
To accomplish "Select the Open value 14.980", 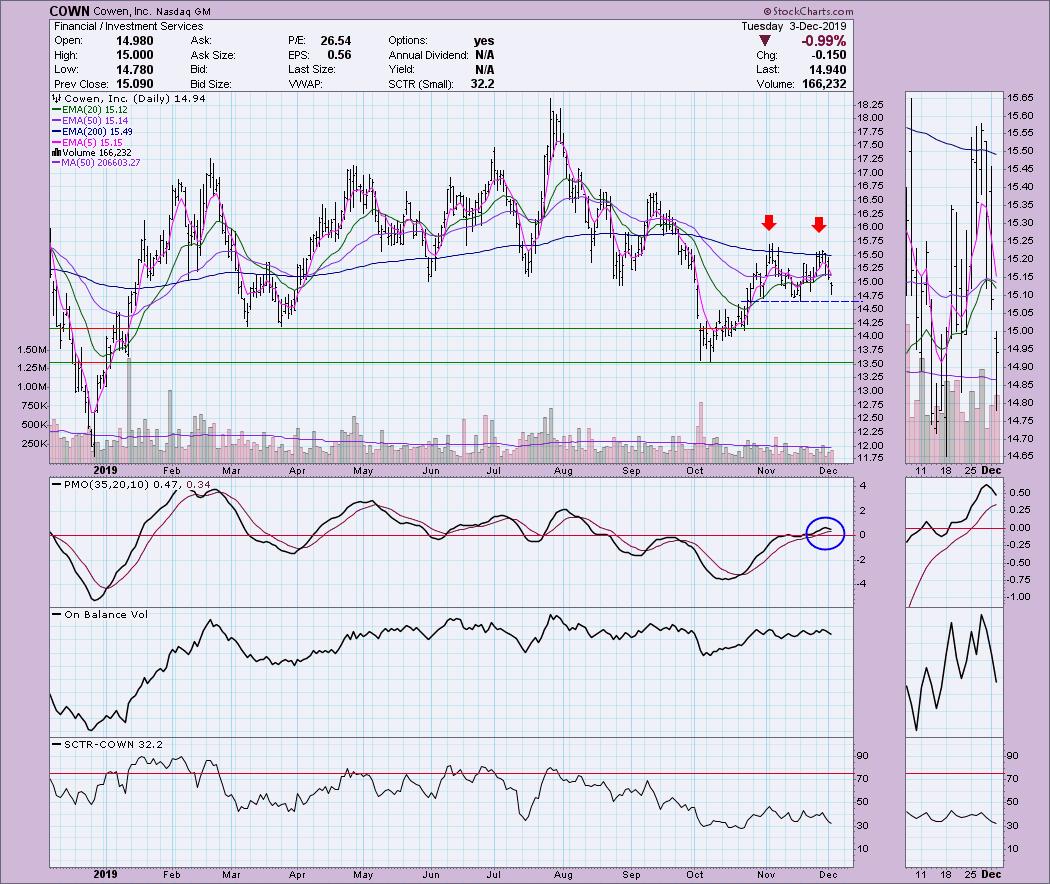I will pos(135,41).
